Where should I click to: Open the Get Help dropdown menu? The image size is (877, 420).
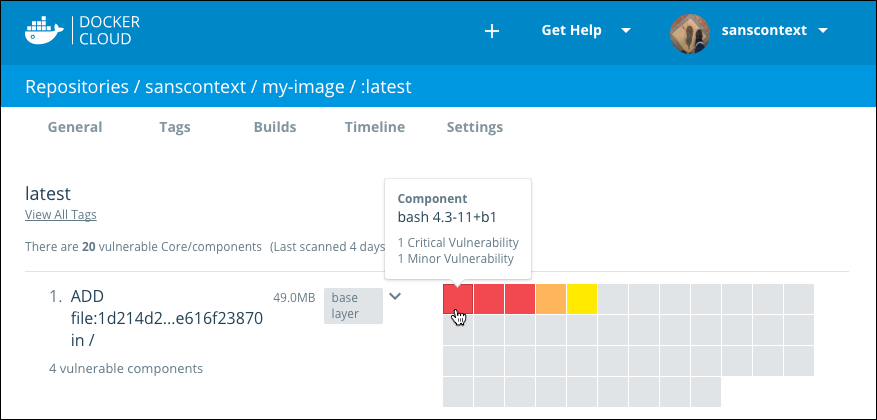click(585, 30)
